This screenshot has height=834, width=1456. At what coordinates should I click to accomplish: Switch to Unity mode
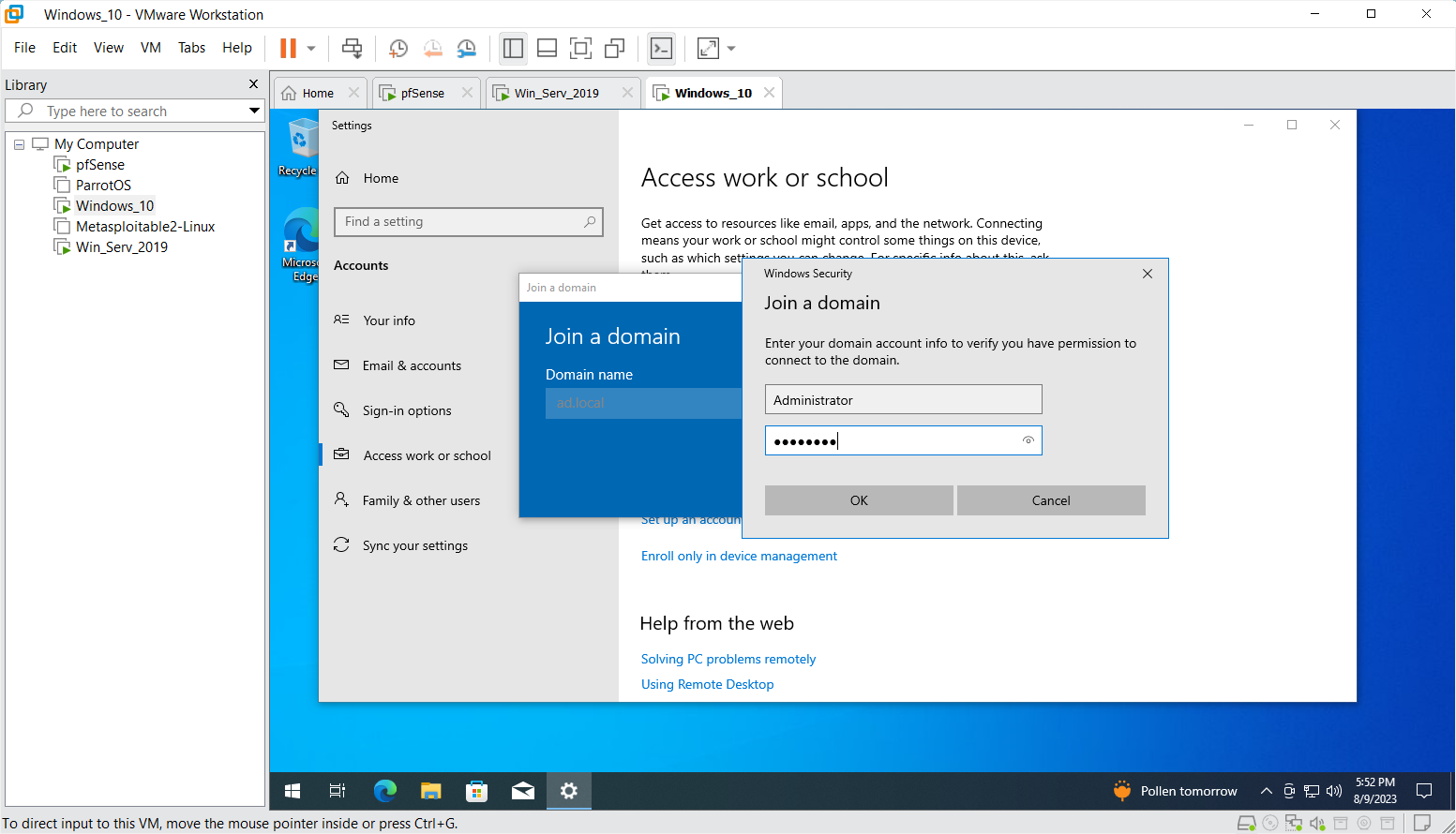pyautogui.click(x=615, y=48)
